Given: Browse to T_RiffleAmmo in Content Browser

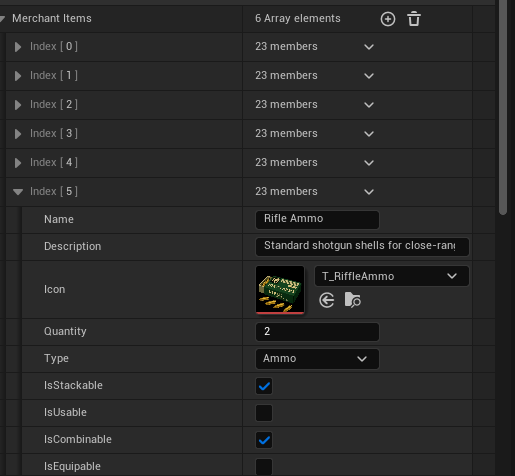Looking at the screenshot, I should click(x=352, y=300).
